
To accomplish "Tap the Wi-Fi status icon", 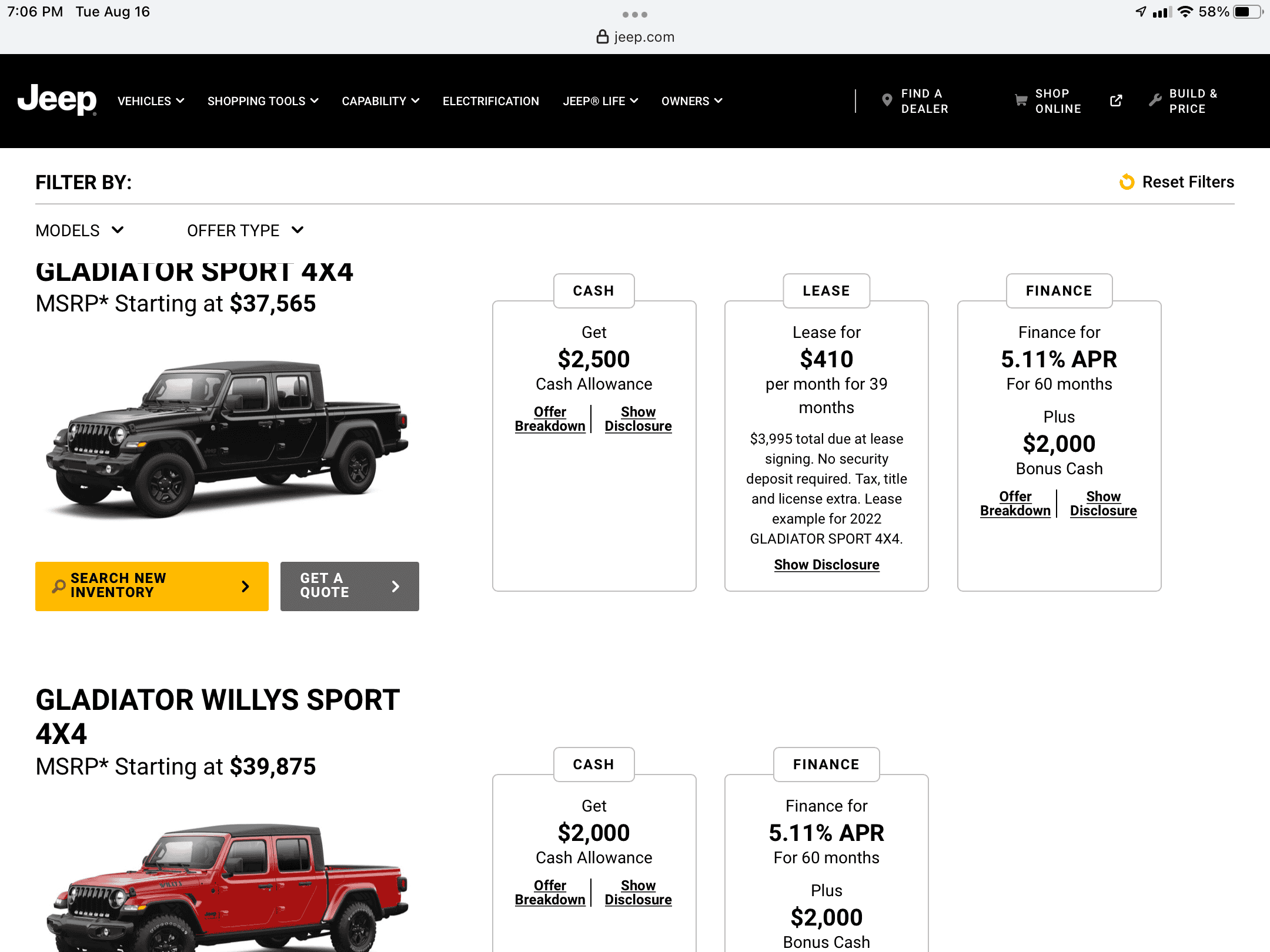I will pos(1185,12).
